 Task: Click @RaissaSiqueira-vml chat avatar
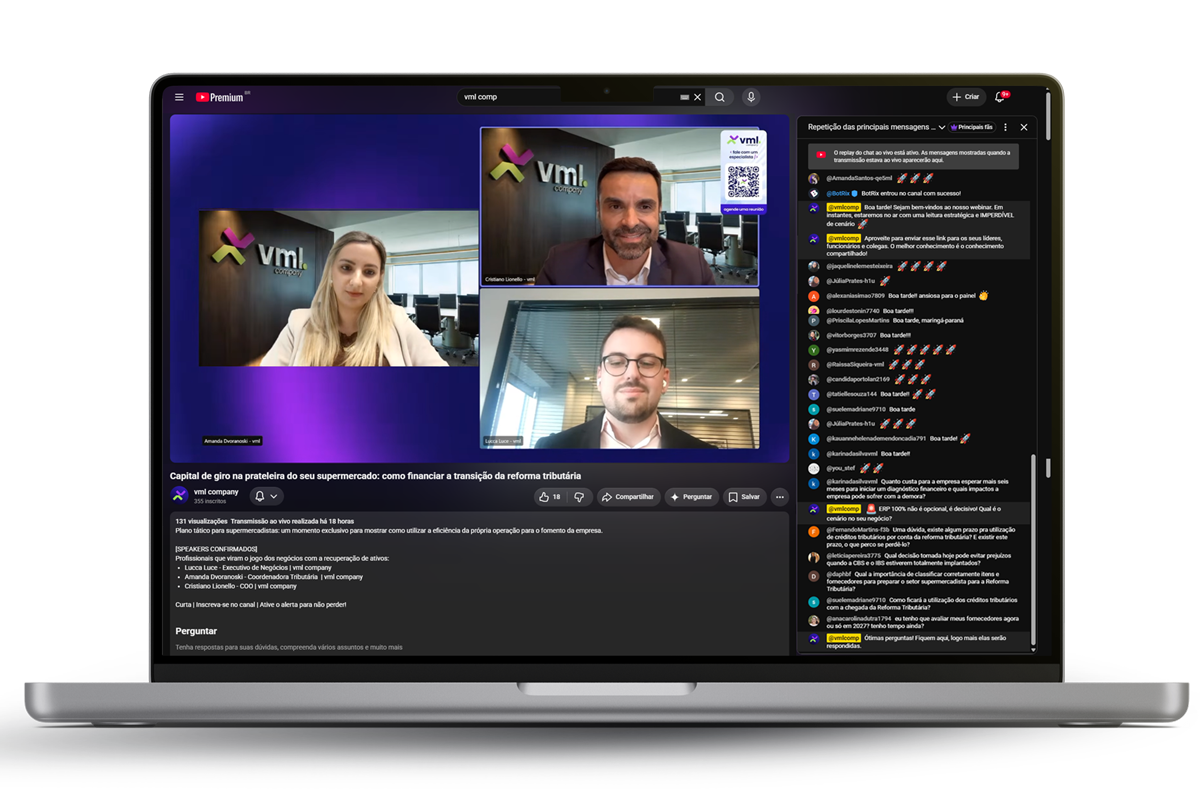pyautogui.click(x=814, y=365)
